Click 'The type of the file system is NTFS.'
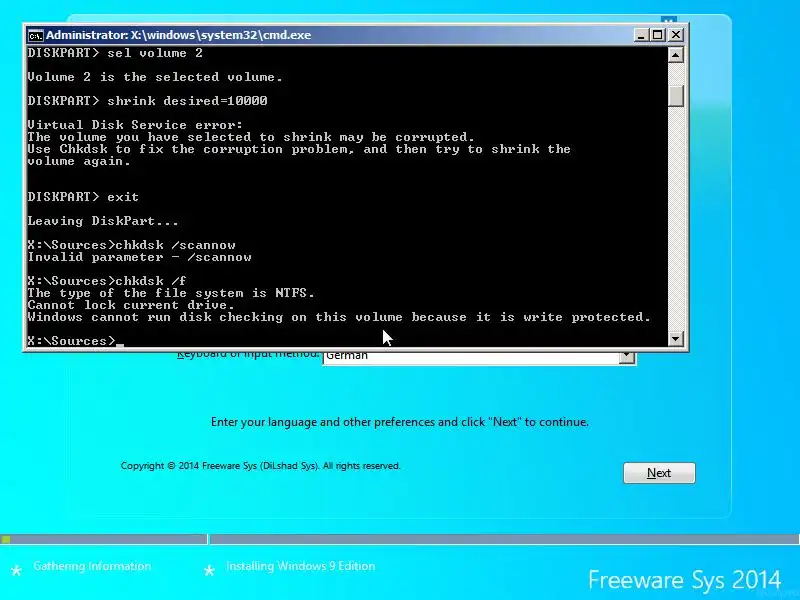The image size is (800, 600). pyautogui.click(x=171, y=293)
